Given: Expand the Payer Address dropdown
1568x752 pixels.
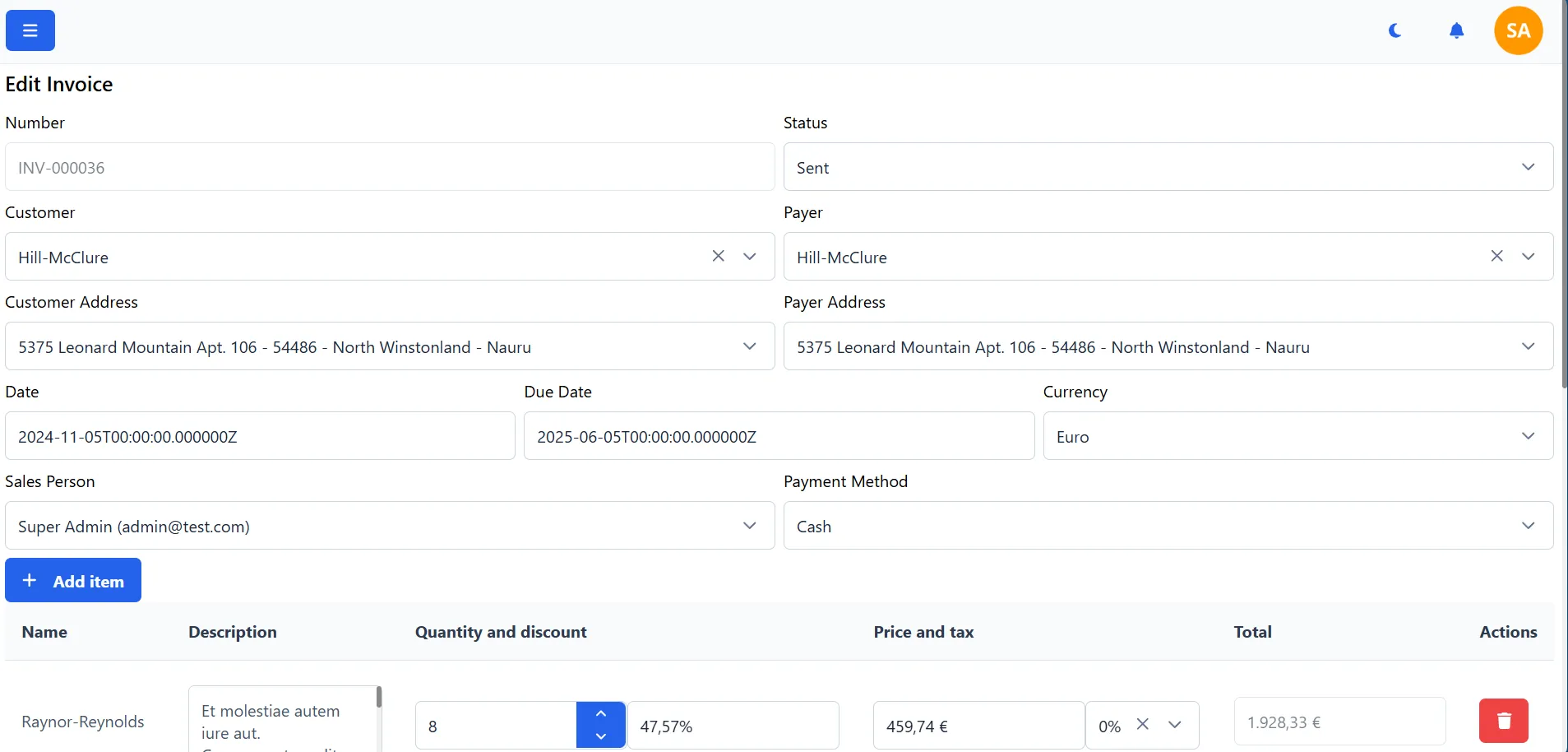Looking at the screenshot, I should [1528, 346].
